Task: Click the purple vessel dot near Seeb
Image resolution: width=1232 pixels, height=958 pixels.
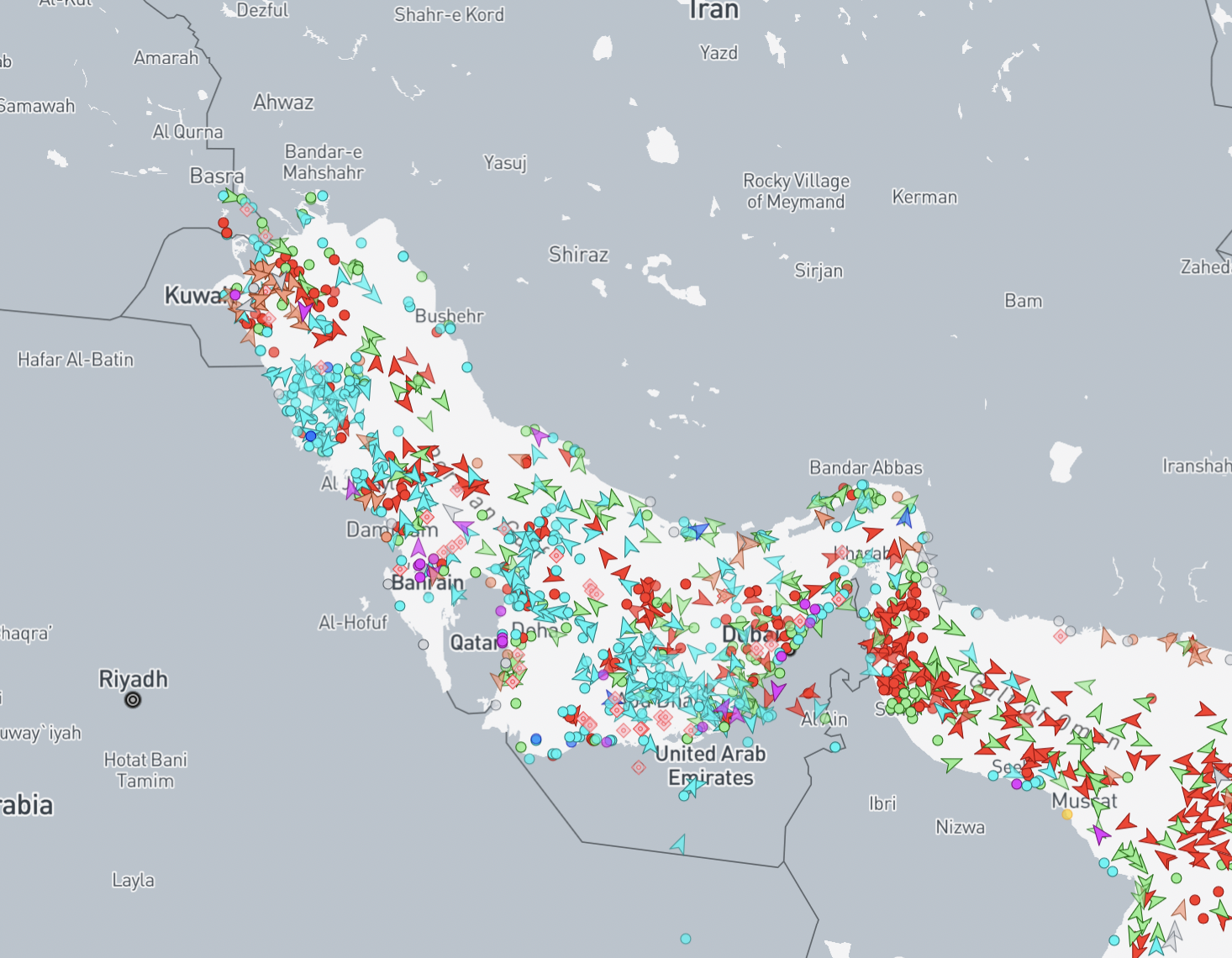Action: click(1017, 784)
